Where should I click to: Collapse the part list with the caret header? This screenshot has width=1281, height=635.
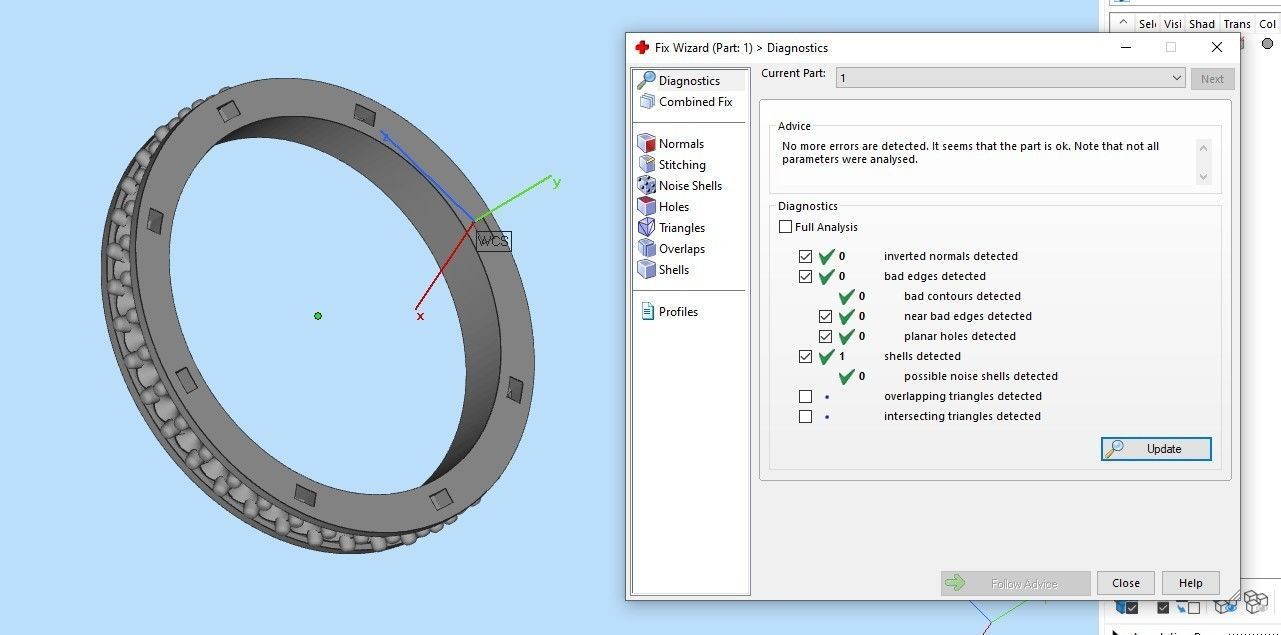click(x=1122, y=23)
